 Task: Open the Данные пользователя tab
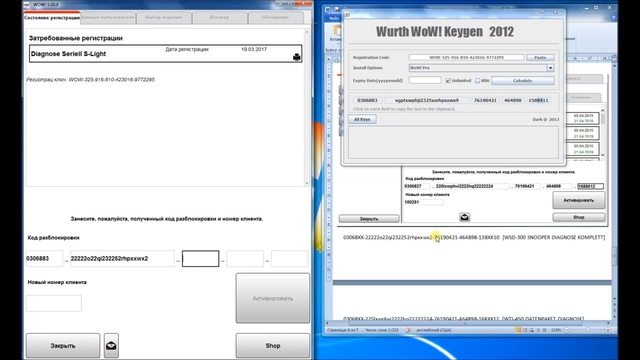tap(108, 18)
